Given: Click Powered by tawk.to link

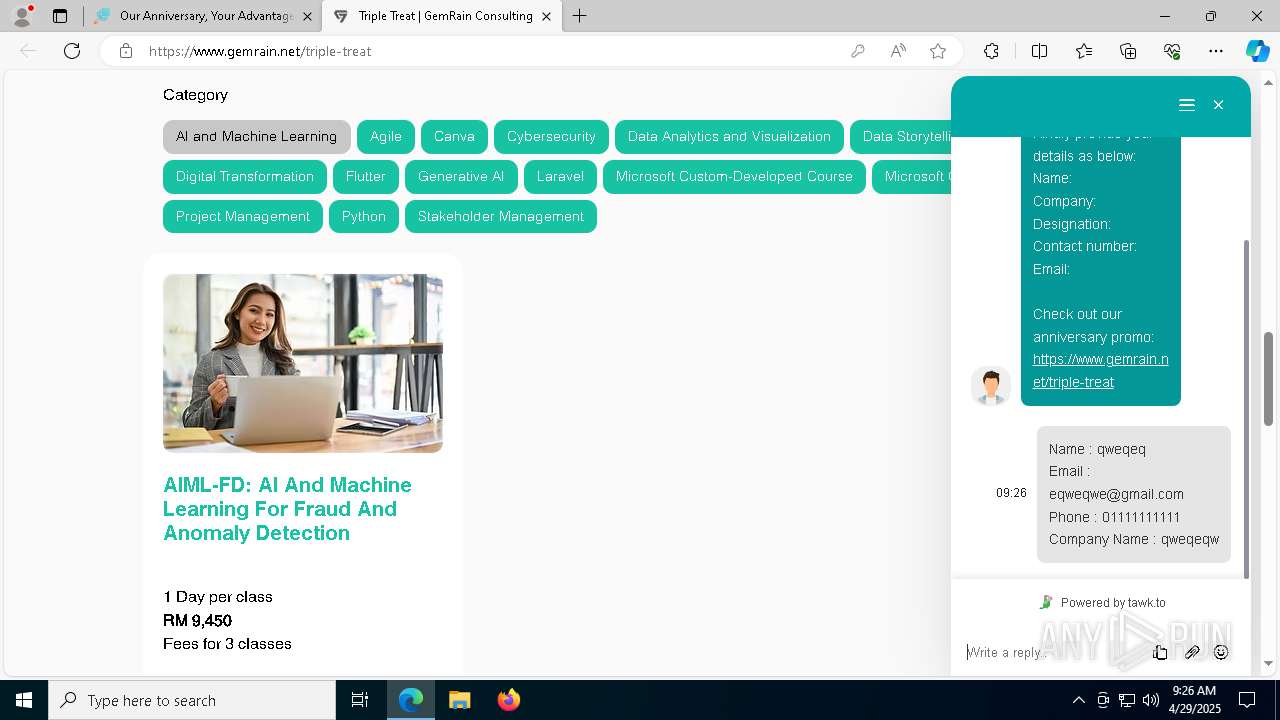Looking at the screenshot, I should [1103, 602].
